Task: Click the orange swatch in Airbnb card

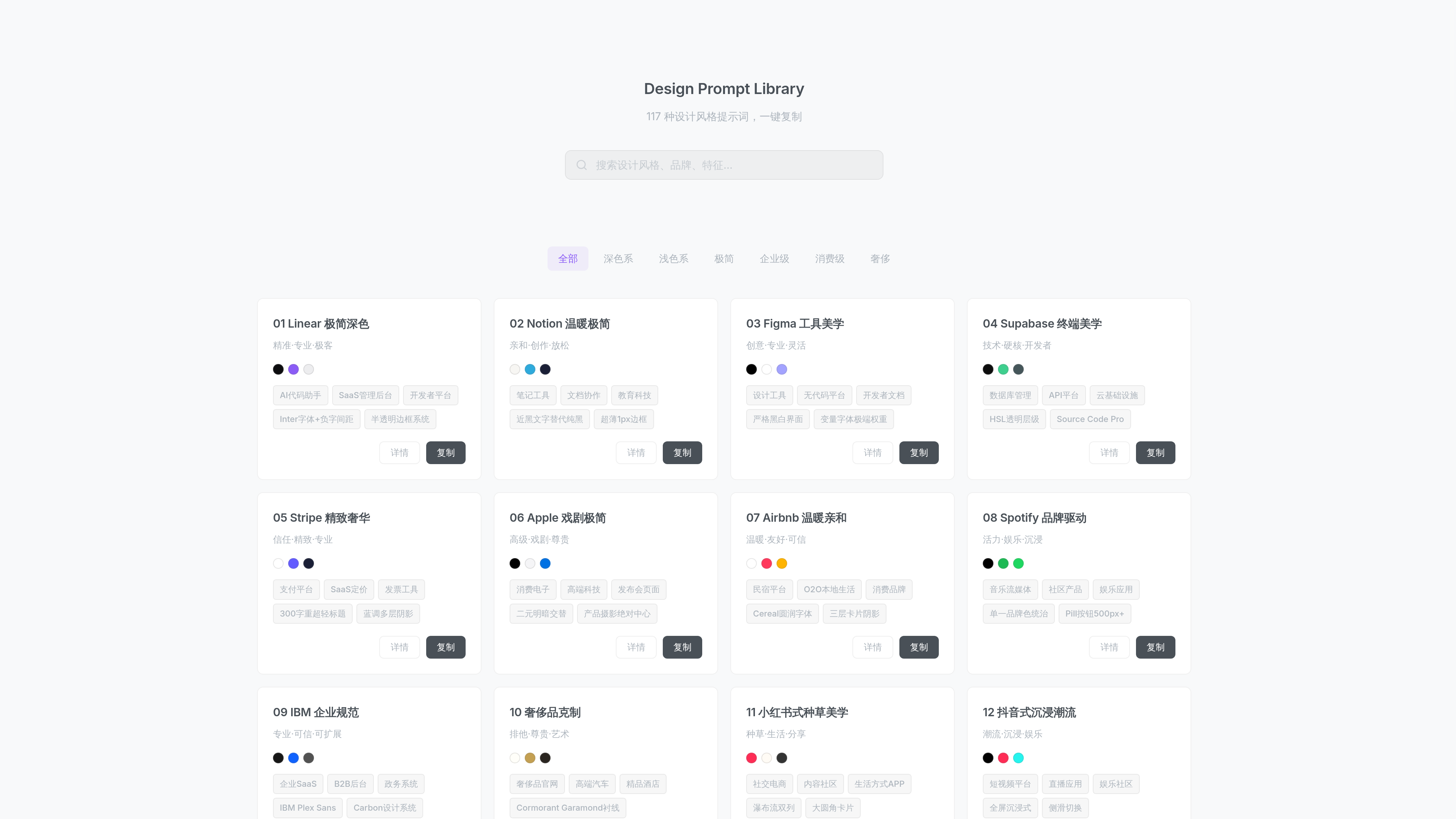Action: click(x=782, y=563)
